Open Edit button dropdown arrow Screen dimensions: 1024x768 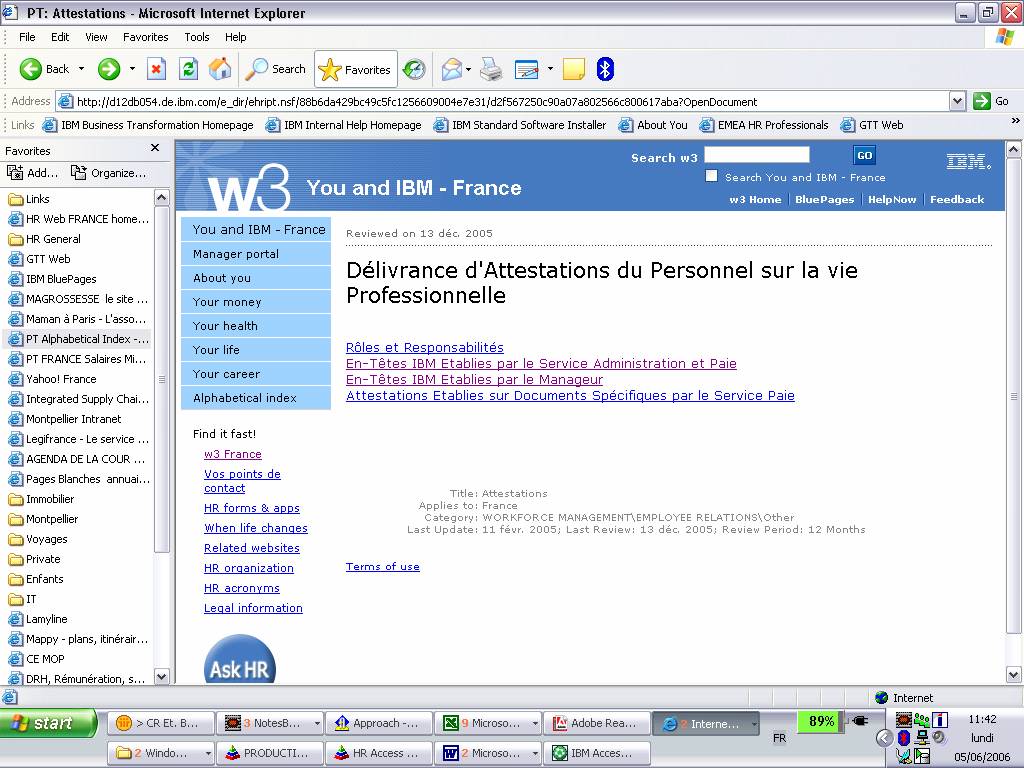click(550, 69)
